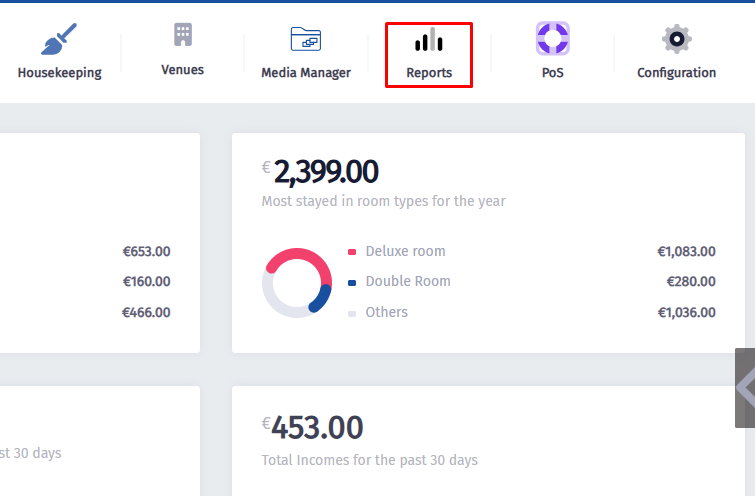Image resolution: width=755 pixels, height=496 pixels.
Task: Click the Configuration menu label
Action: [677, 73]
